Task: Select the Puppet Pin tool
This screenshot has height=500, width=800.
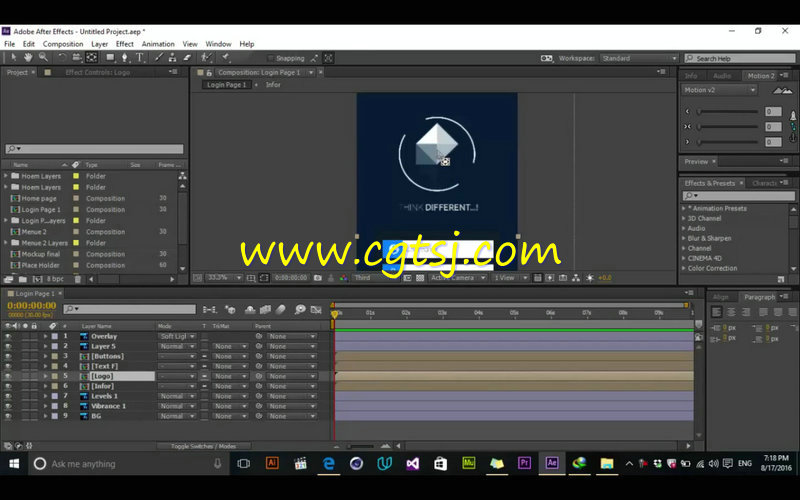Action: tap(226, 58)
